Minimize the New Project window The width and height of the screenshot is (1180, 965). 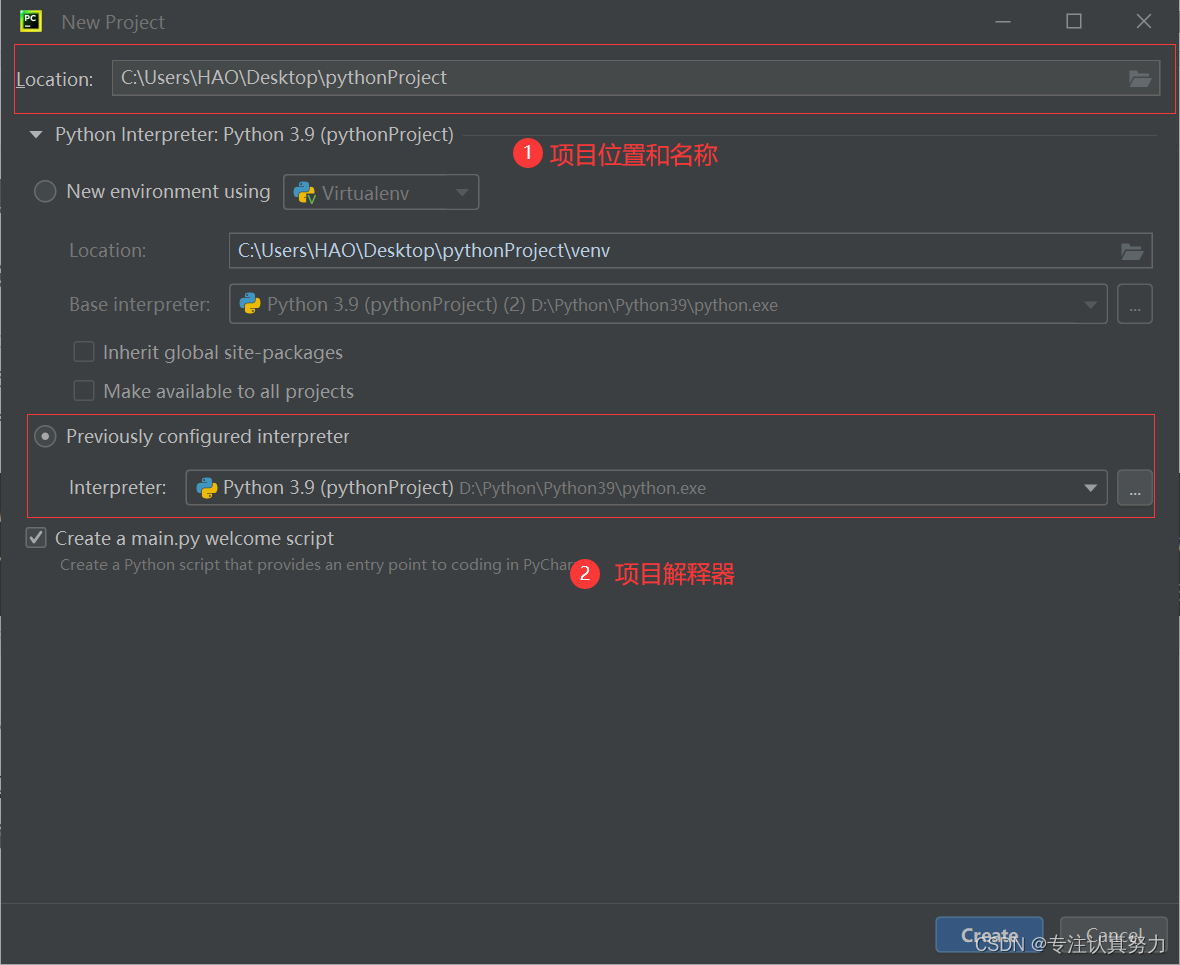click(x=1002, y=22)
